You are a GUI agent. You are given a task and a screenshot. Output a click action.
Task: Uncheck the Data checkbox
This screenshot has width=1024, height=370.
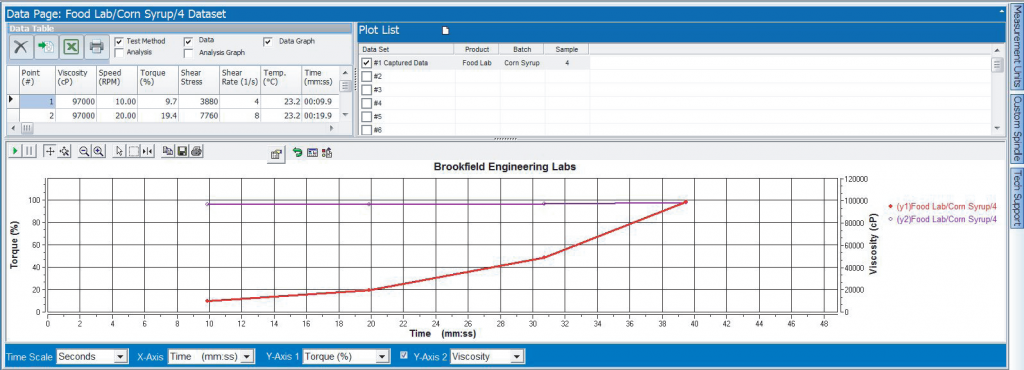tap(189, 41)
